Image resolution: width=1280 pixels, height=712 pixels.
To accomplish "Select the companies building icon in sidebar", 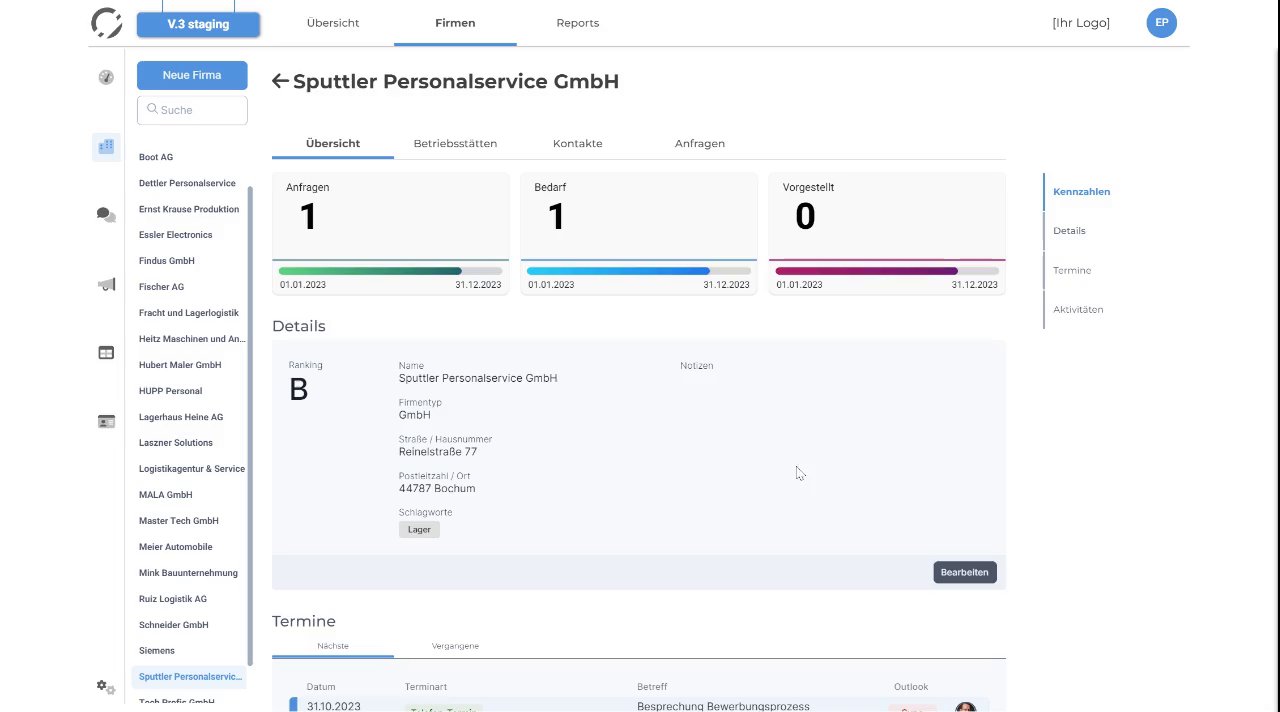I will [x=106, y=147].
